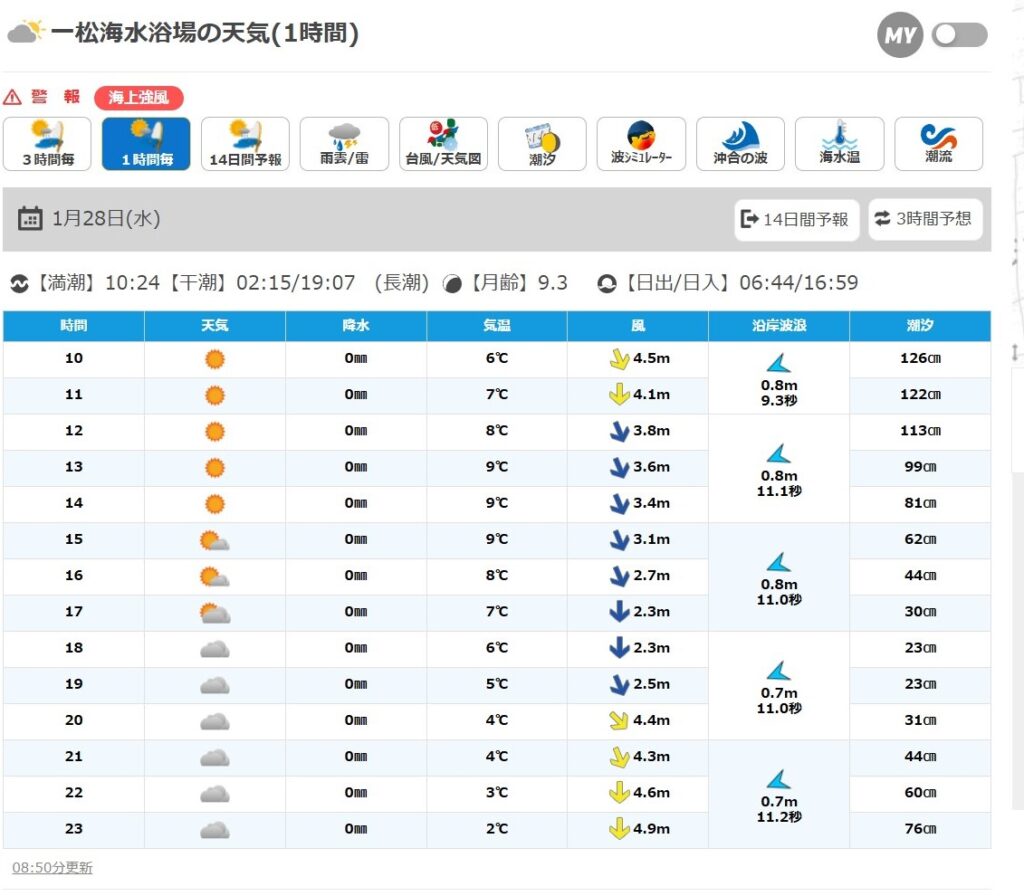Open the 潮流 tidal current icon
Viewport: 1024px width, 896px height.
coord(938,144)
